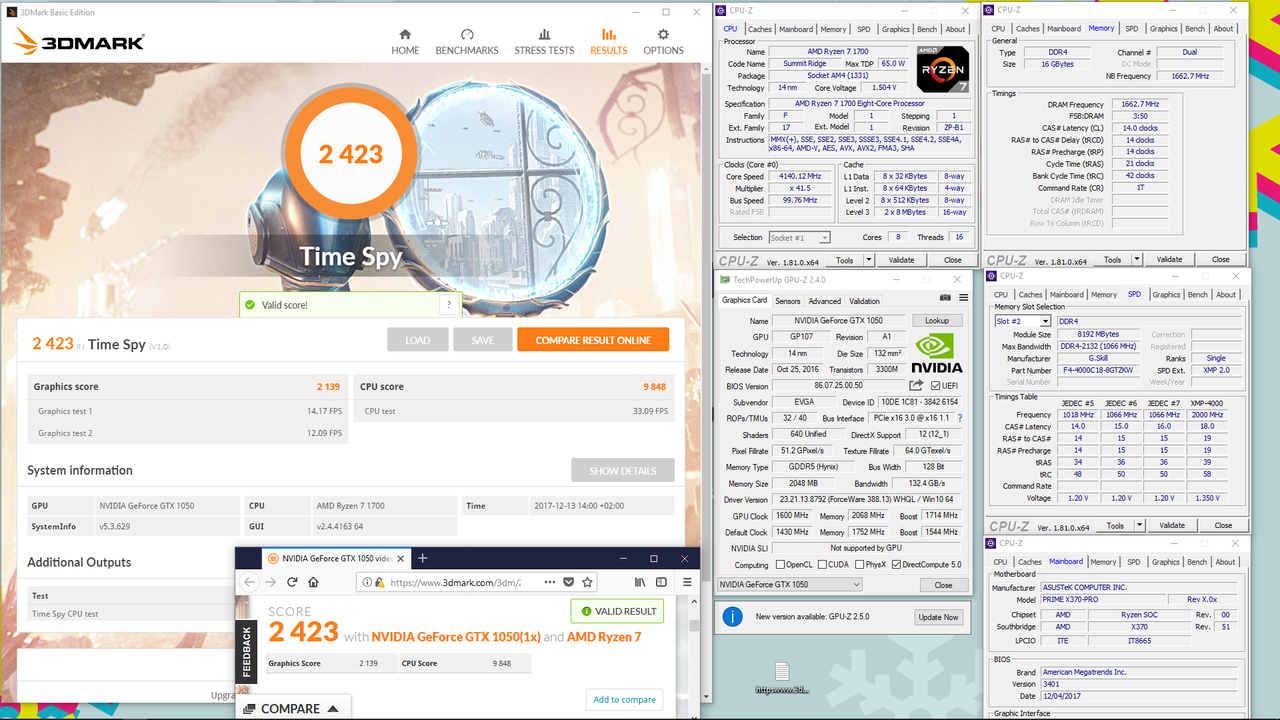Click Close button in GPU-Z
Image resolution: width=1280 pixels, height=720 pixels.
(943, 585)
